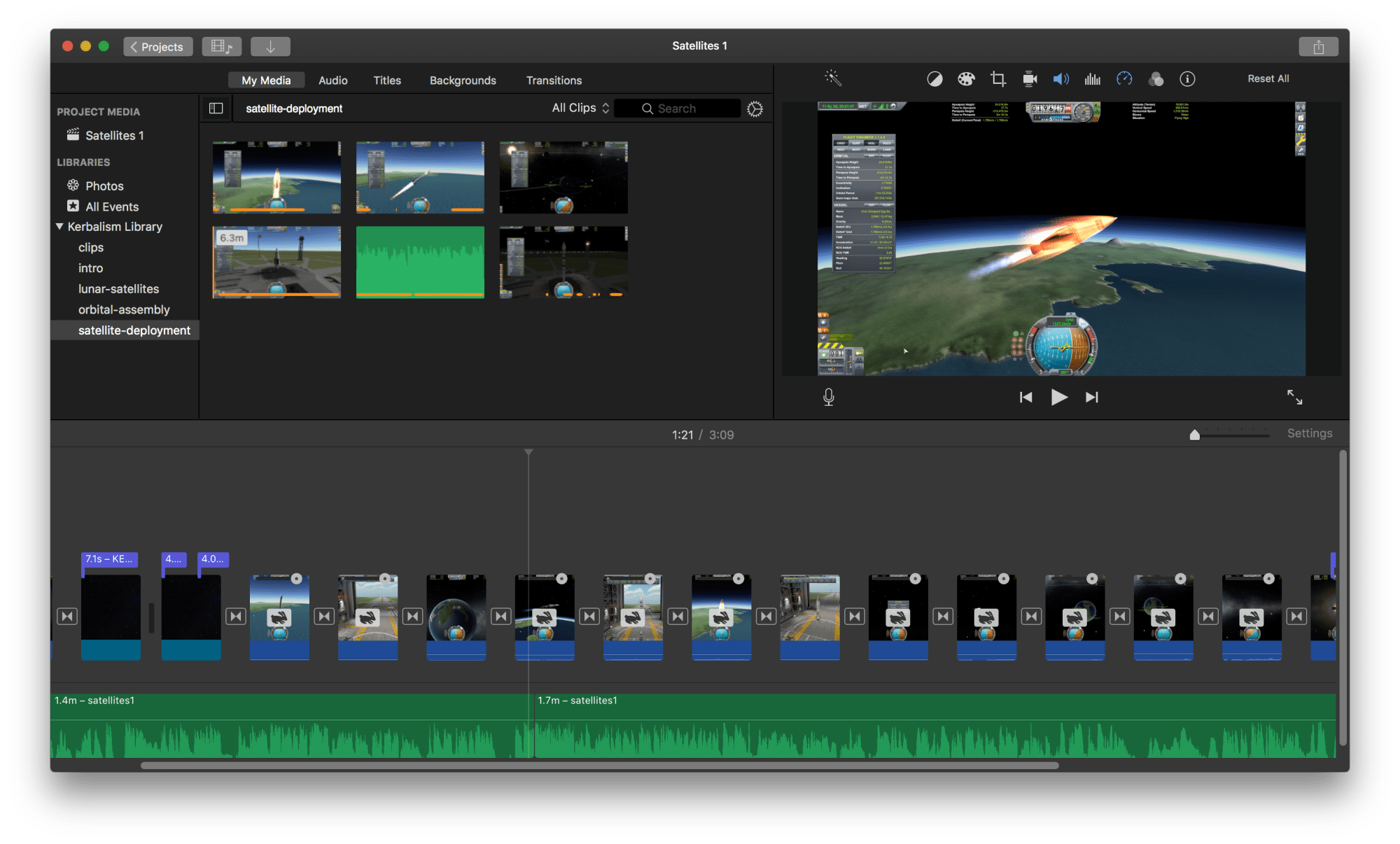The image size is (1400, 844).
Task: Switch to the Transitions tab
Action: (554, 80)
